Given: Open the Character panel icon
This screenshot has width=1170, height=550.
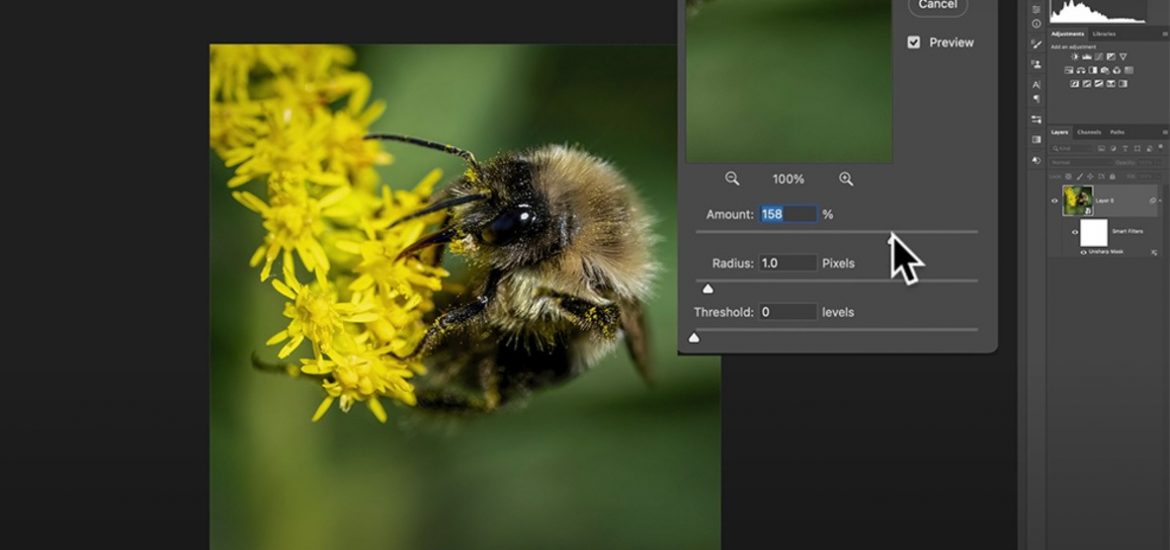Looking at the screenshot, I should coord(1036,85).
